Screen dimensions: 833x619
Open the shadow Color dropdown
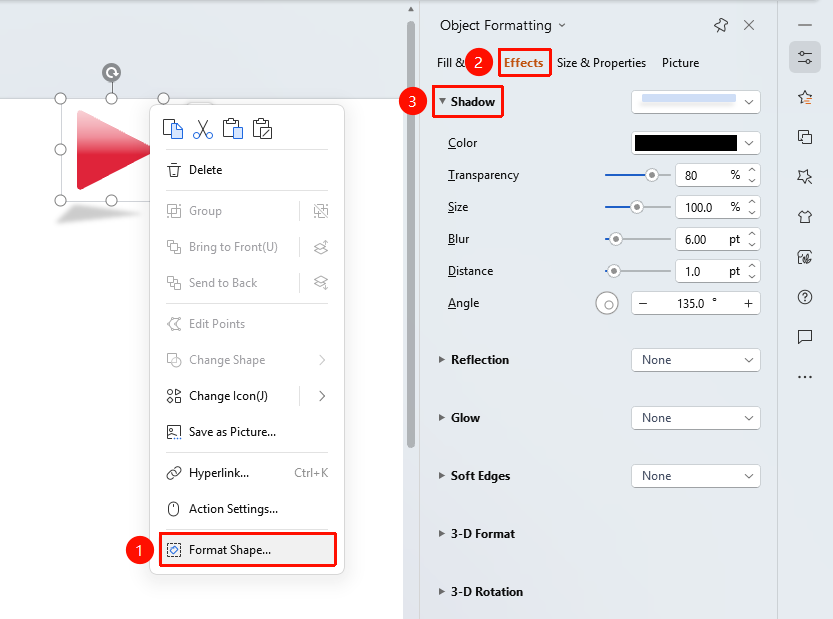[x=696, y=143]
